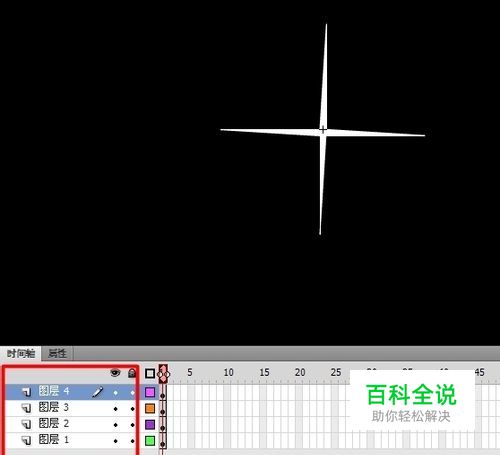The width and height of the screenshot is (500, 455).
Task: Click the padlock icon to lock all layers
Action: 132,373
